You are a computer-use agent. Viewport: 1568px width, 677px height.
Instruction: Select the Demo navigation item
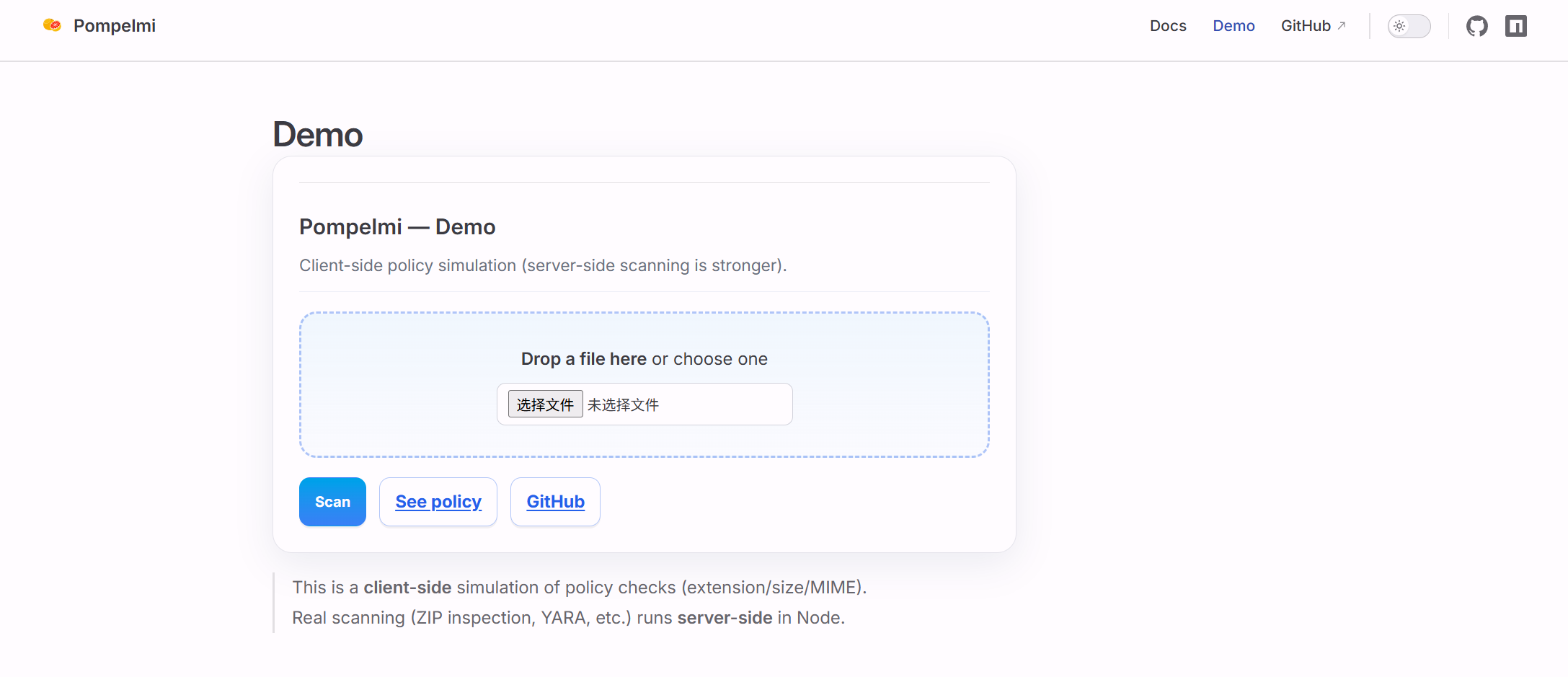click(1233, 26)
